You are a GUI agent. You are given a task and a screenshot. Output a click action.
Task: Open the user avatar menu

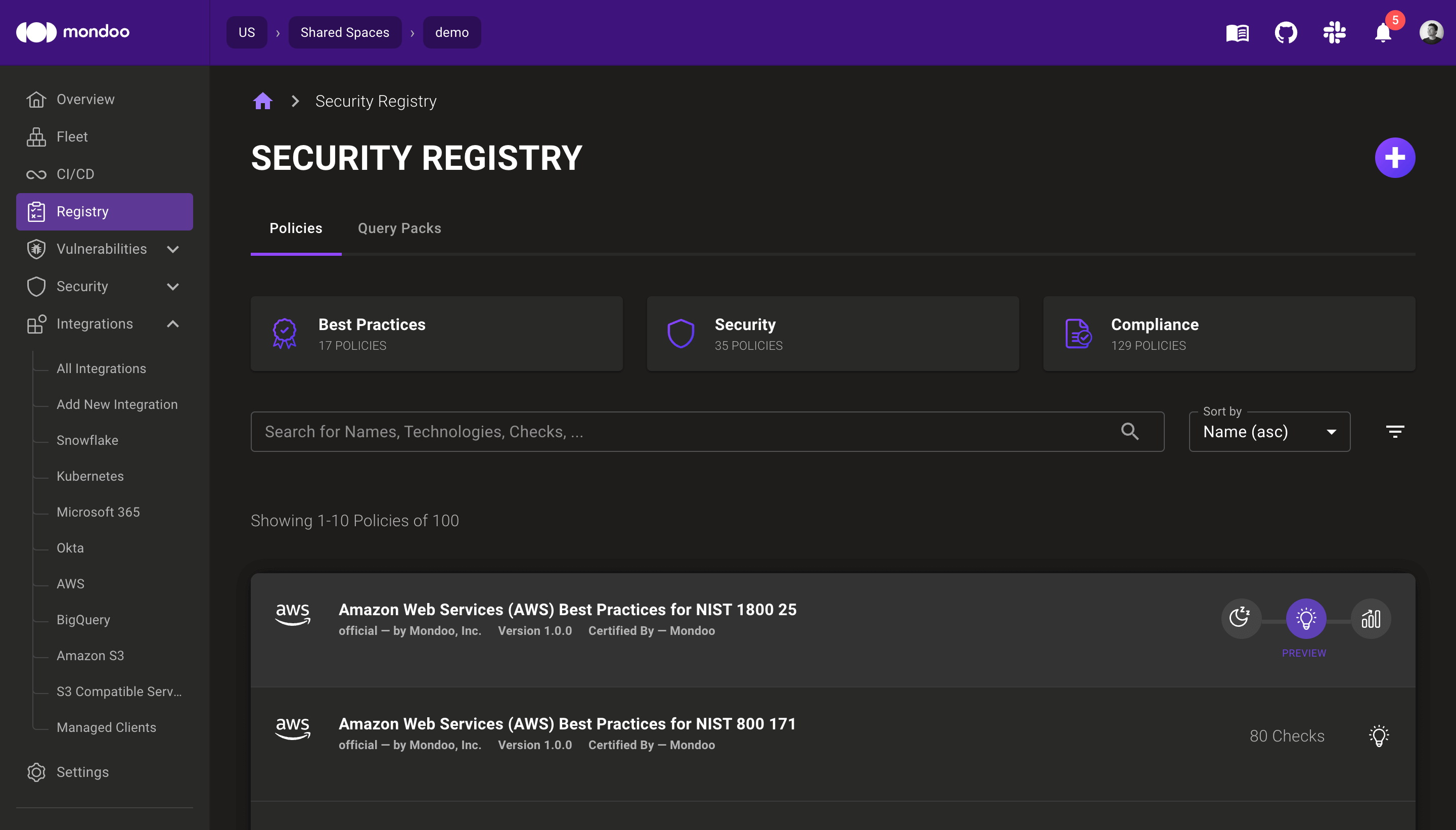(1432, 32)
